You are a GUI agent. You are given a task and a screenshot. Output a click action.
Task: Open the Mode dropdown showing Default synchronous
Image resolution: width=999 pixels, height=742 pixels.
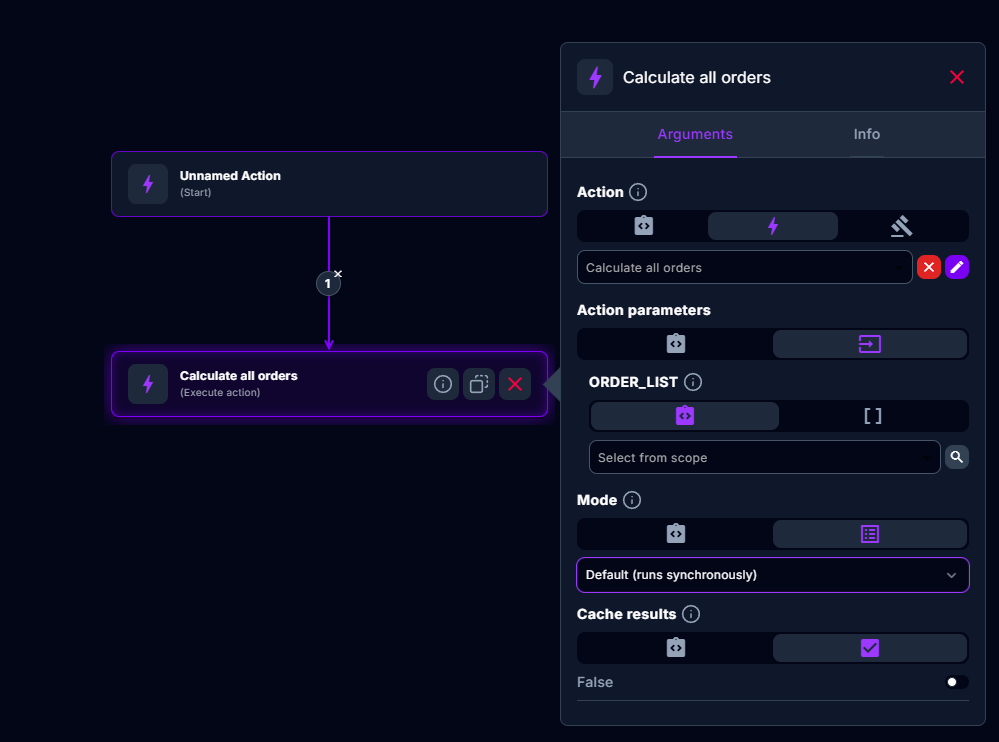(x=772, y=575)
